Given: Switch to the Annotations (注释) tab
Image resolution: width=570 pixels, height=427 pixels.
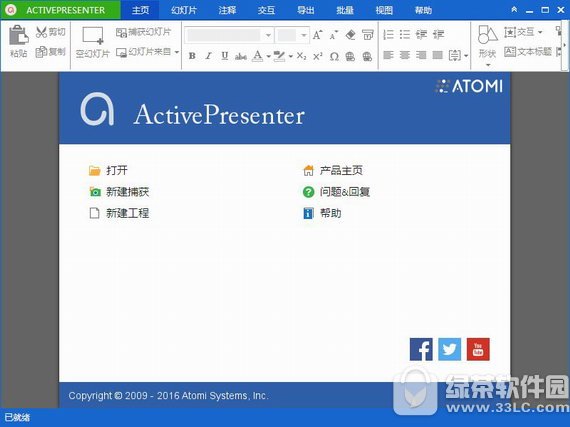Looking at the screenshot, I should [227, 10].
